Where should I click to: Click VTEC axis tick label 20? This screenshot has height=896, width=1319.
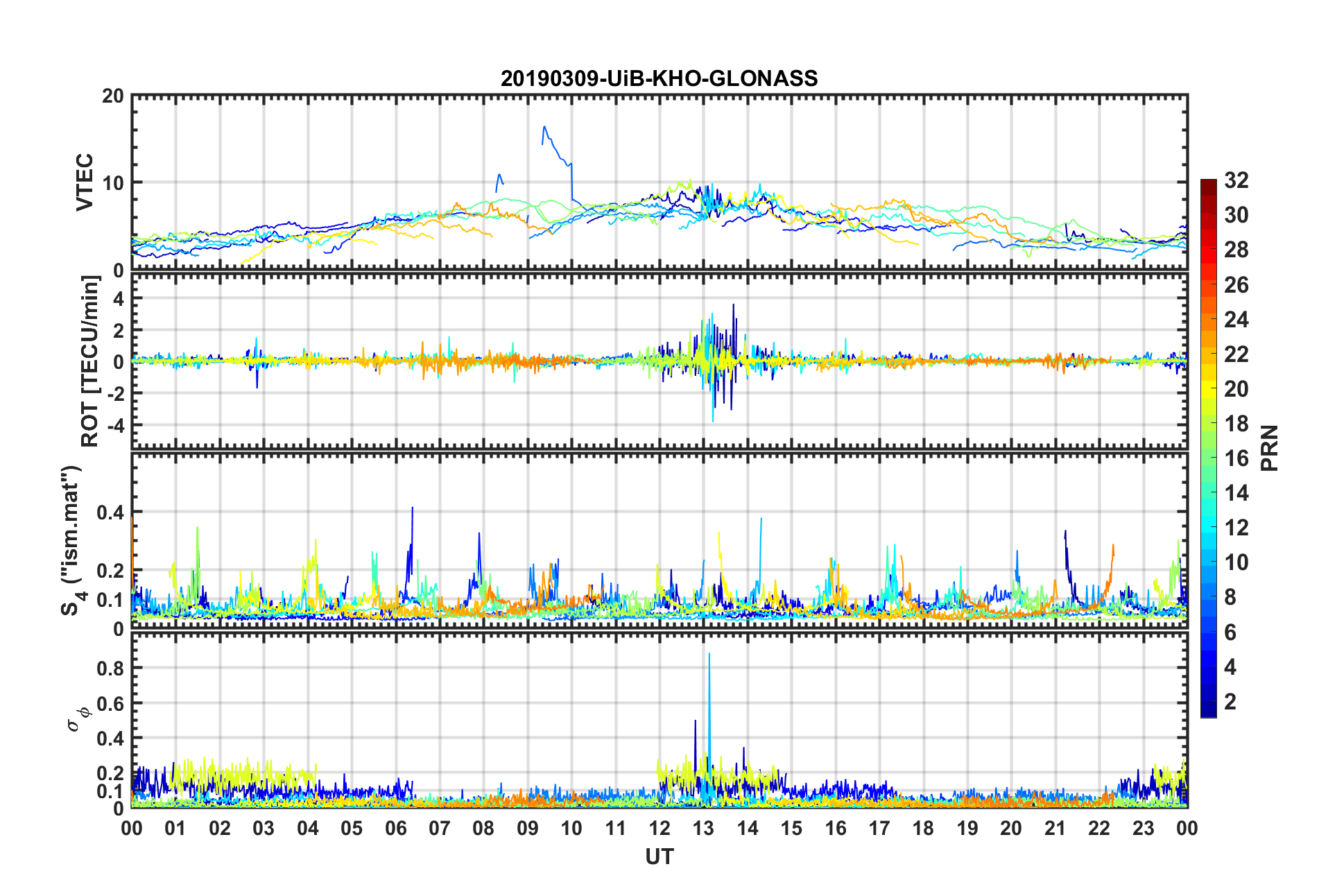pyautogui.click(x=113, y=96)
